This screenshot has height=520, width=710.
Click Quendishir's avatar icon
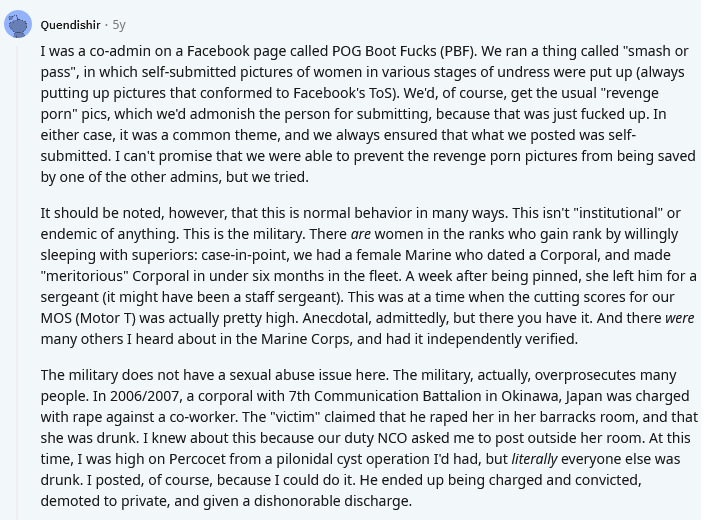pos(18,24)
